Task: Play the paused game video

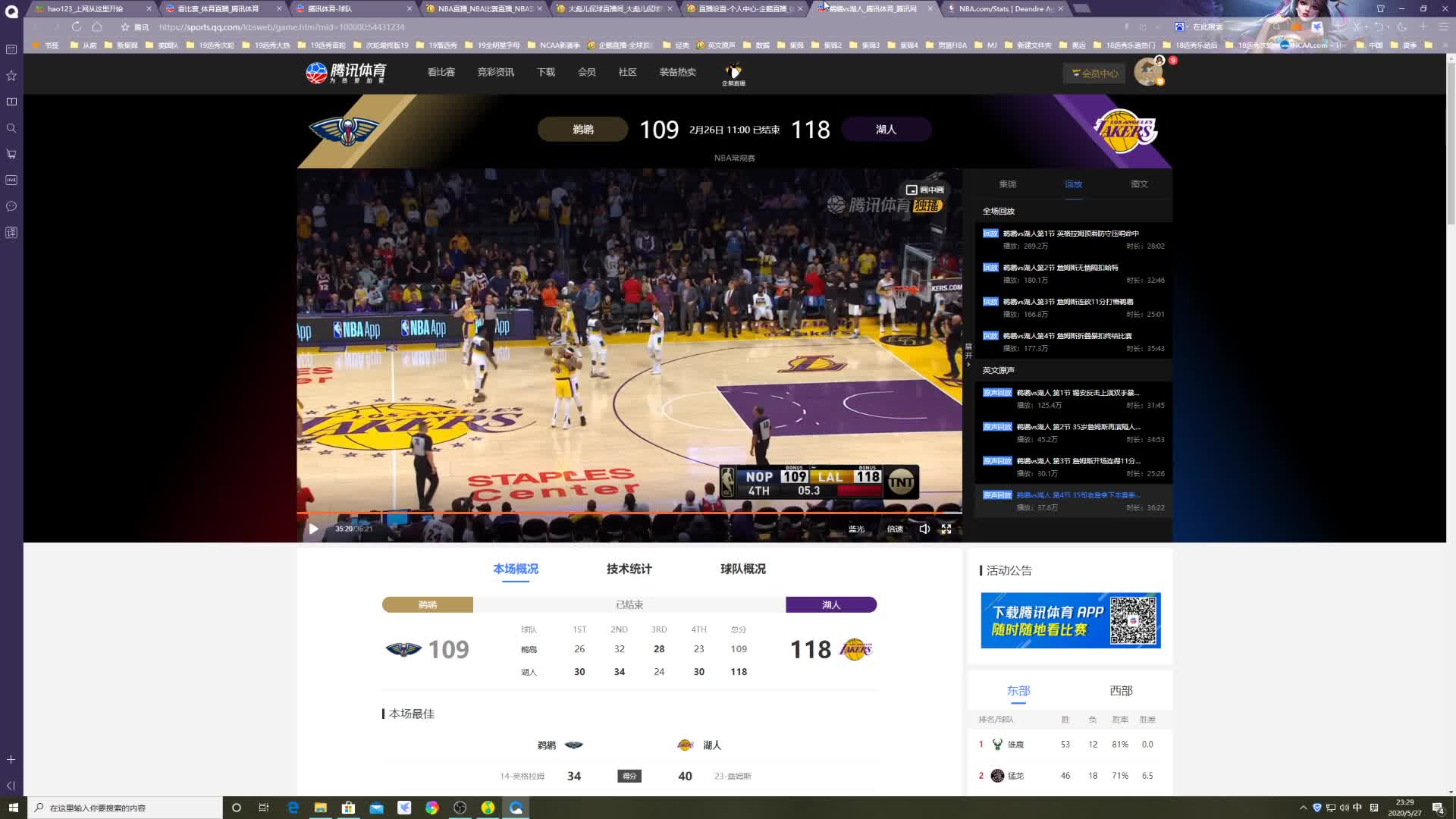Action: 313,529
